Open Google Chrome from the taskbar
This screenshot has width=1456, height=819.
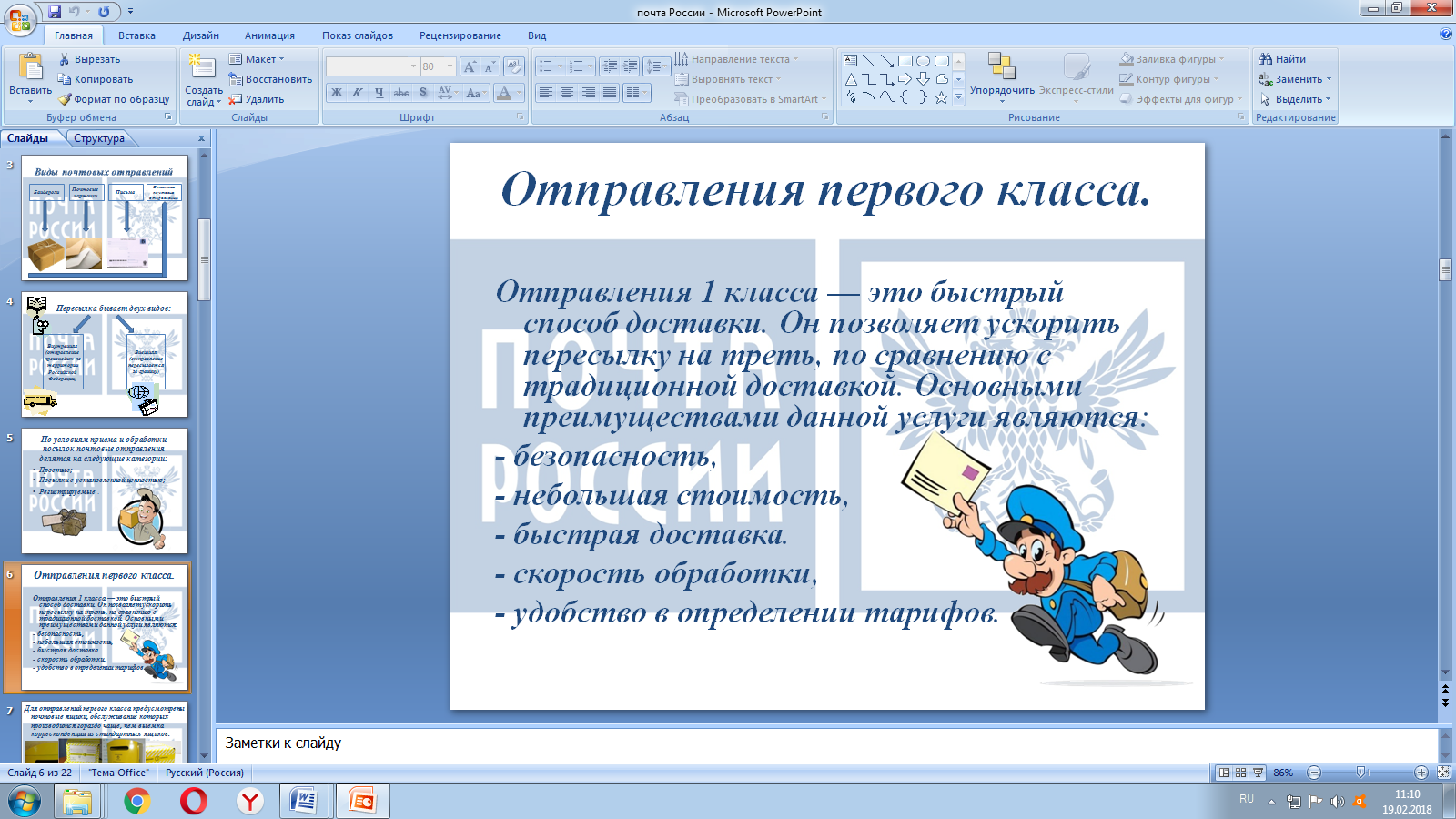[x=137, y=801]
